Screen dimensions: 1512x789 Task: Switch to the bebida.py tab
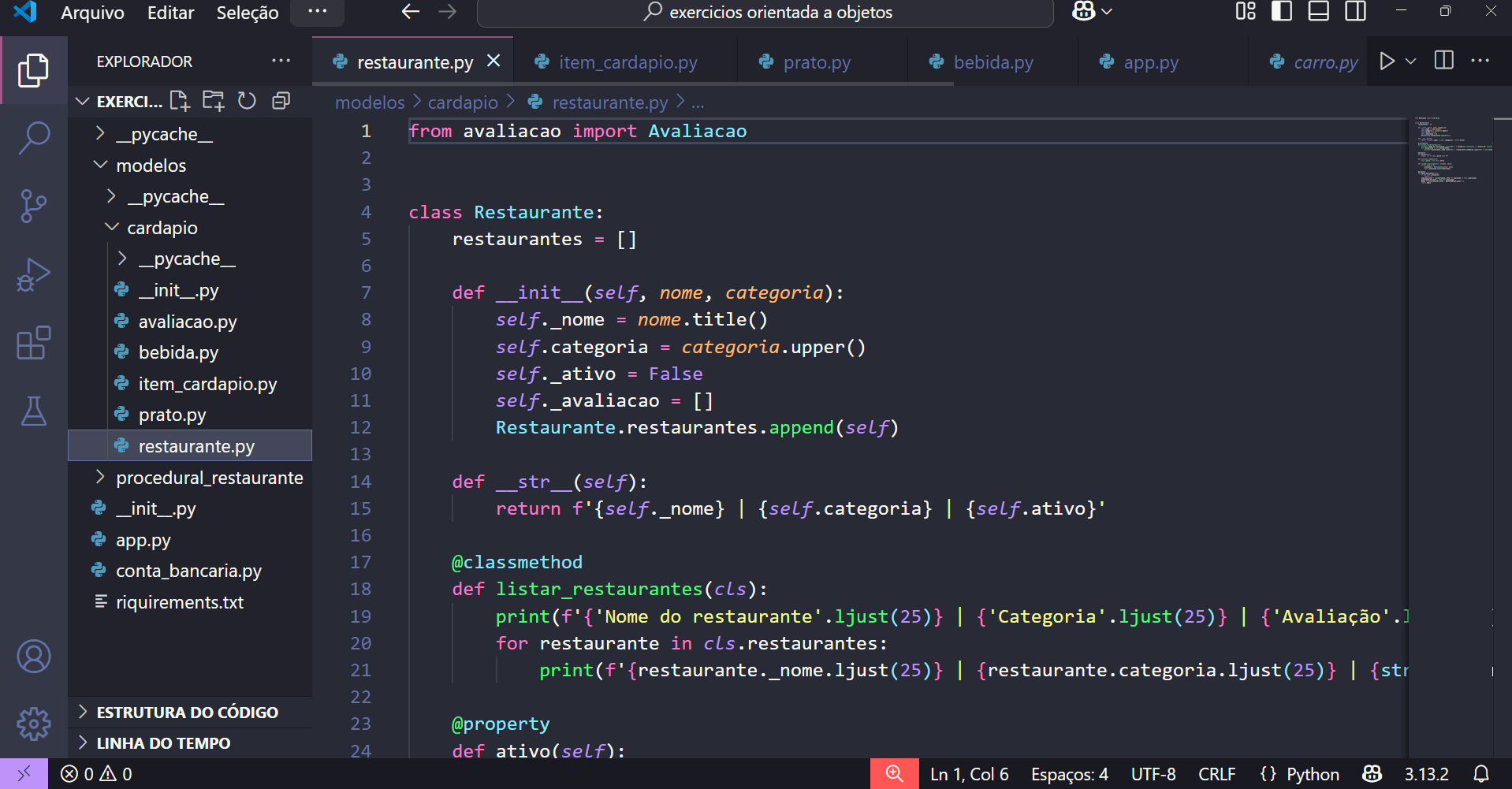pyautogui.click(x=993, y=62)
